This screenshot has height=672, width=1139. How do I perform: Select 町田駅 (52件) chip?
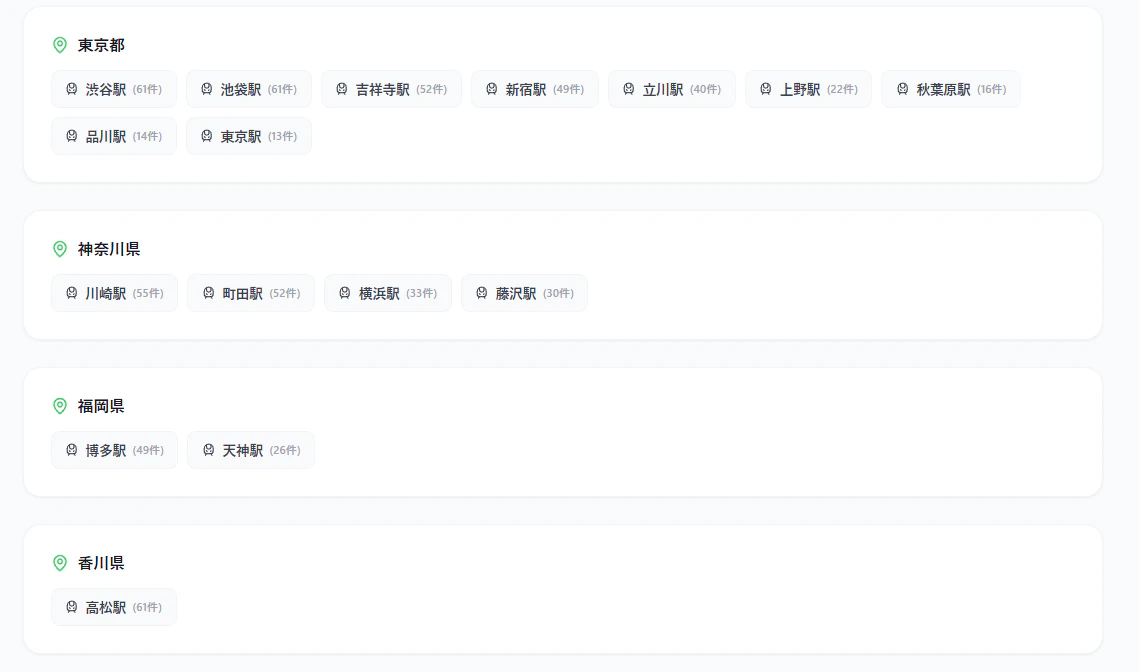pyautogui.click(x=251, y=293)
